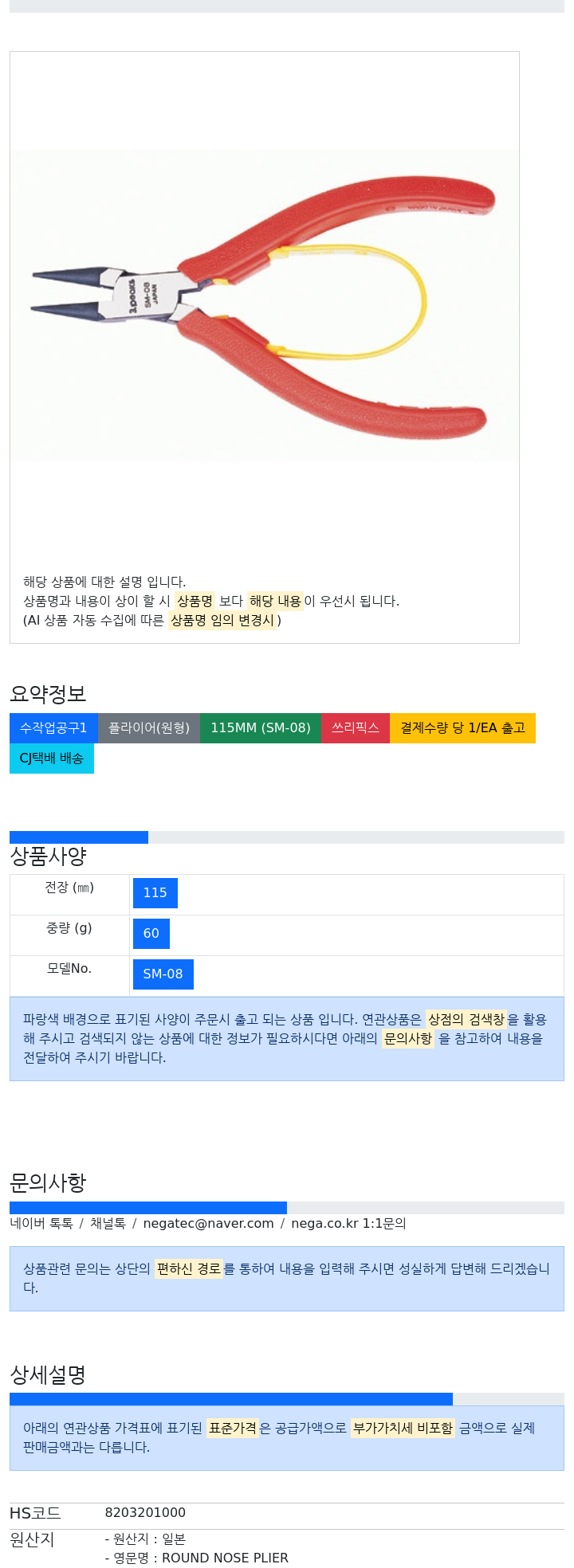
Task: Click the SM-08 model number badge
Action: pos(163,974)
